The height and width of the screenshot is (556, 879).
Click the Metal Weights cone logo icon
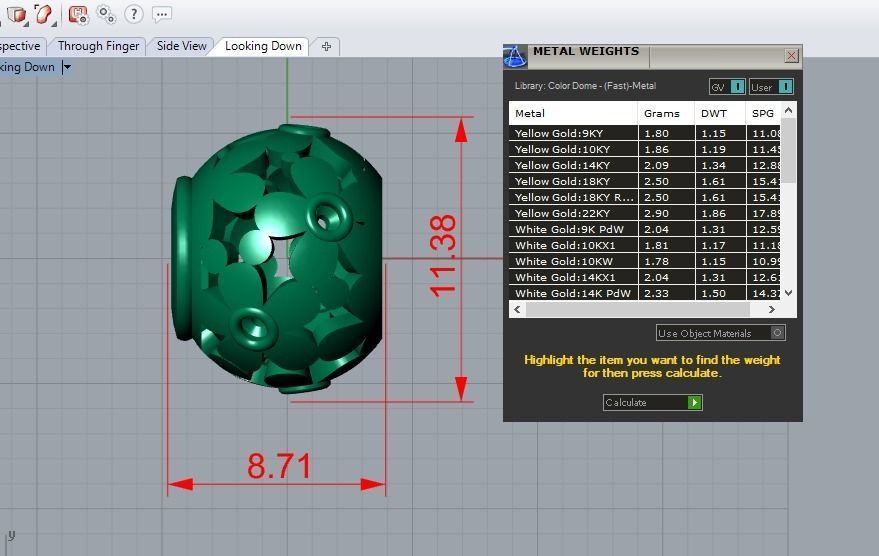click(x=515, y=55)
